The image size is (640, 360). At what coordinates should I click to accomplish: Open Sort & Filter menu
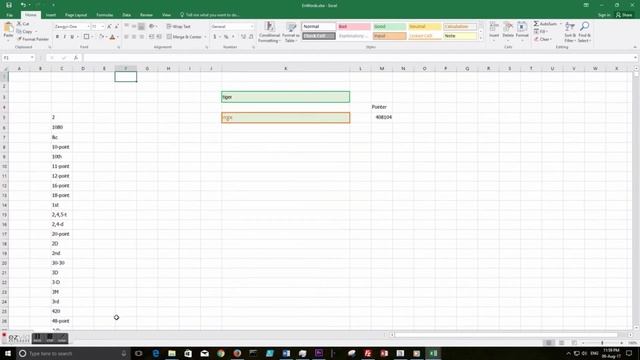pos(570,32)
